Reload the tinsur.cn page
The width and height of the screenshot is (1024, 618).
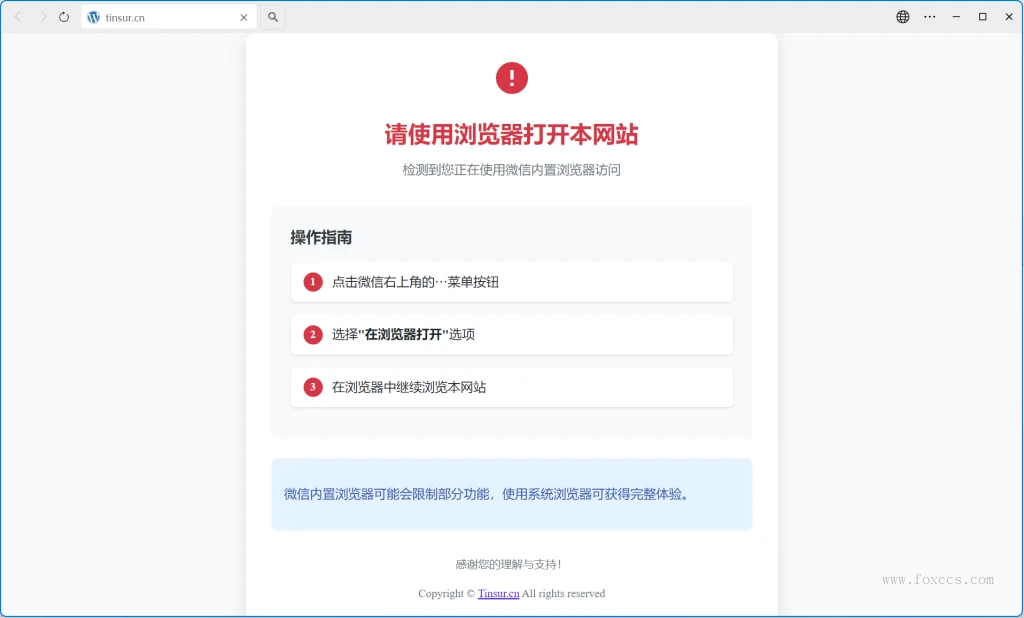(64, 16)
